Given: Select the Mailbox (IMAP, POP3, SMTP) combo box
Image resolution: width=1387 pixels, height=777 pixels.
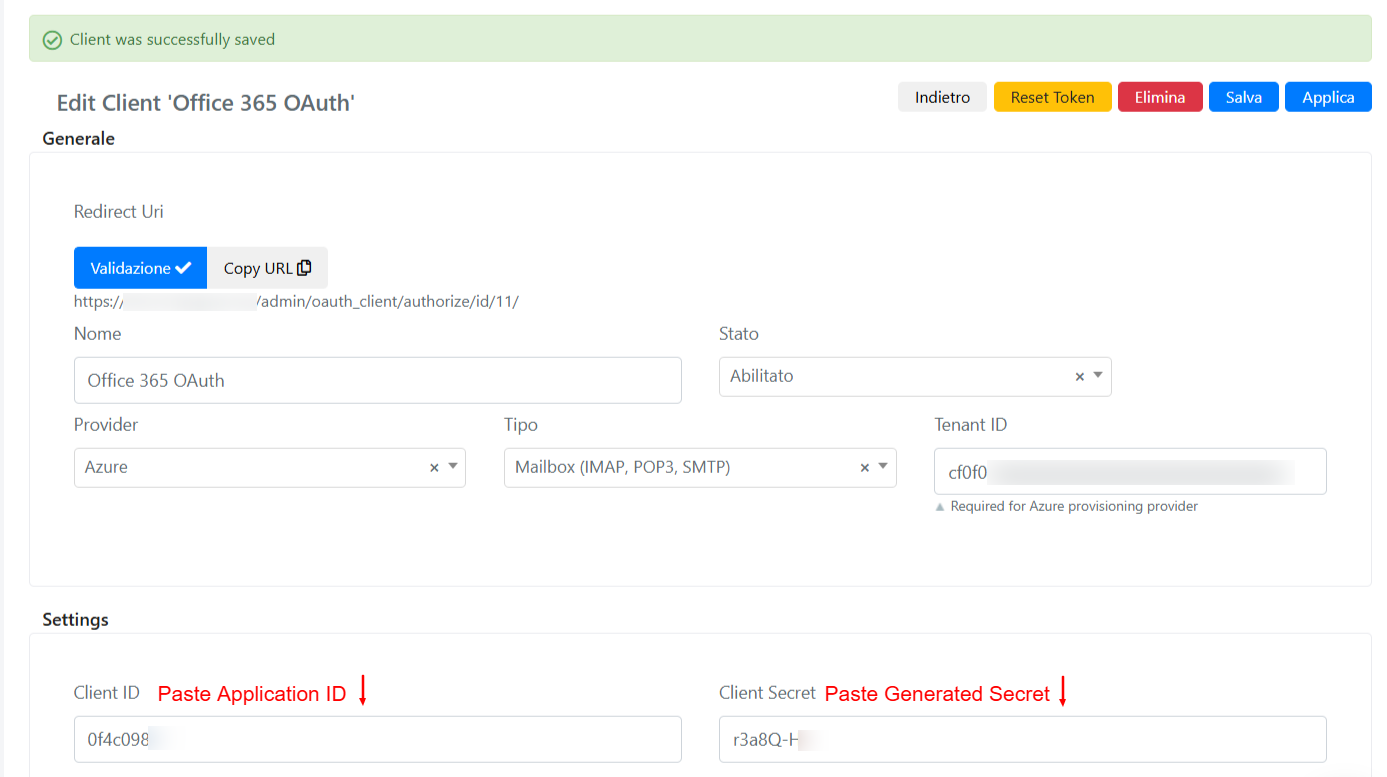Looking at the screenshot, I should [x=700, y=467].
